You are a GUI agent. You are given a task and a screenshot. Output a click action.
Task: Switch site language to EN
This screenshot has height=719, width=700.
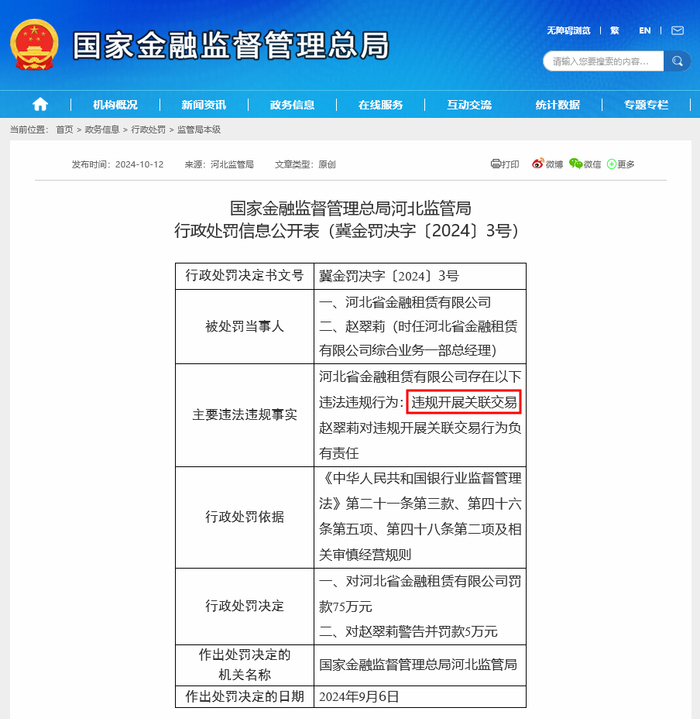coord(645,30)
